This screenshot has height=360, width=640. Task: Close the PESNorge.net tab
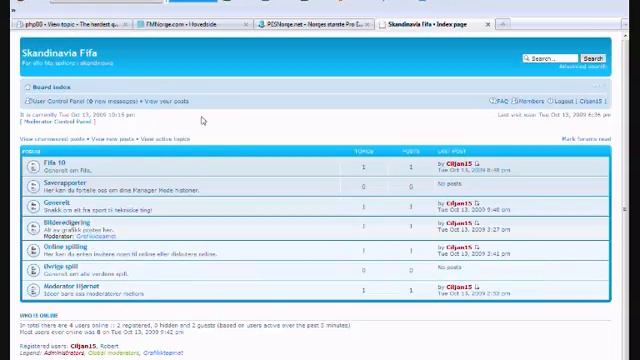tap(367, 24)
